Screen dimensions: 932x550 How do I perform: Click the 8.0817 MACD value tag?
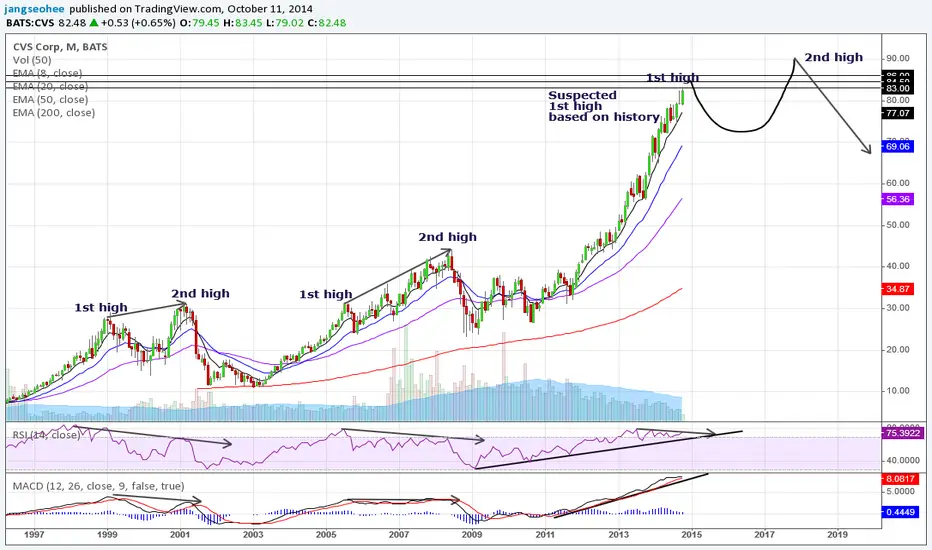[x=899, y=479]
